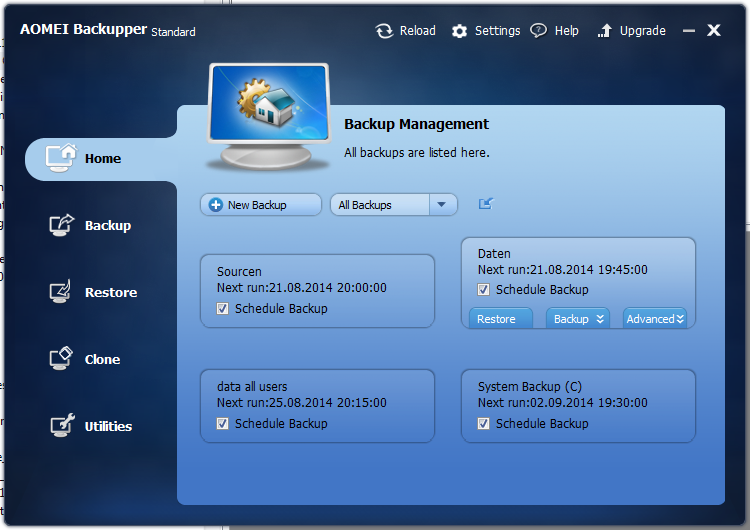Click the Clone sidebar icon
This screenshot has width=750, height=530.
[61, 358]
